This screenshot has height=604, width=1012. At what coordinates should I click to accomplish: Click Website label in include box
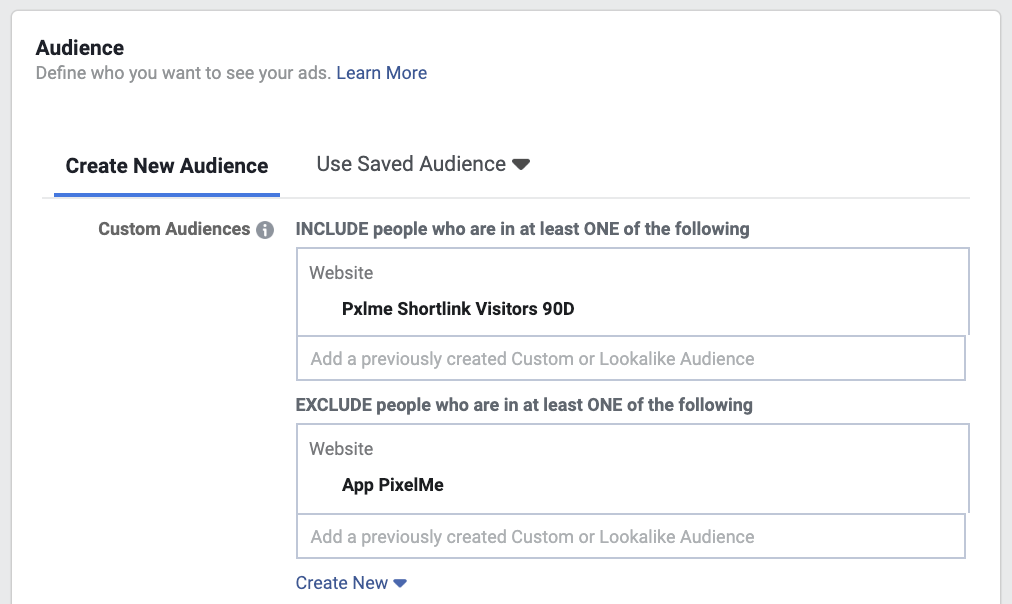341,273
